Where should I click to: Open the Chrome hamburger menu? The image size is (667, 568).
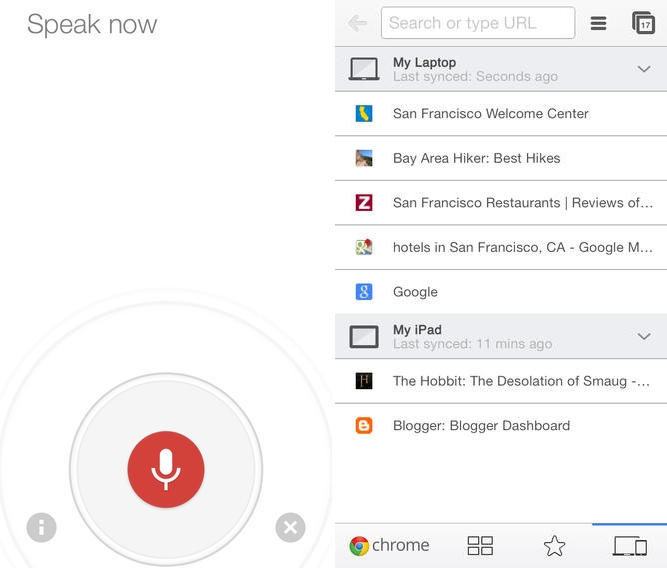coord(598,23)
